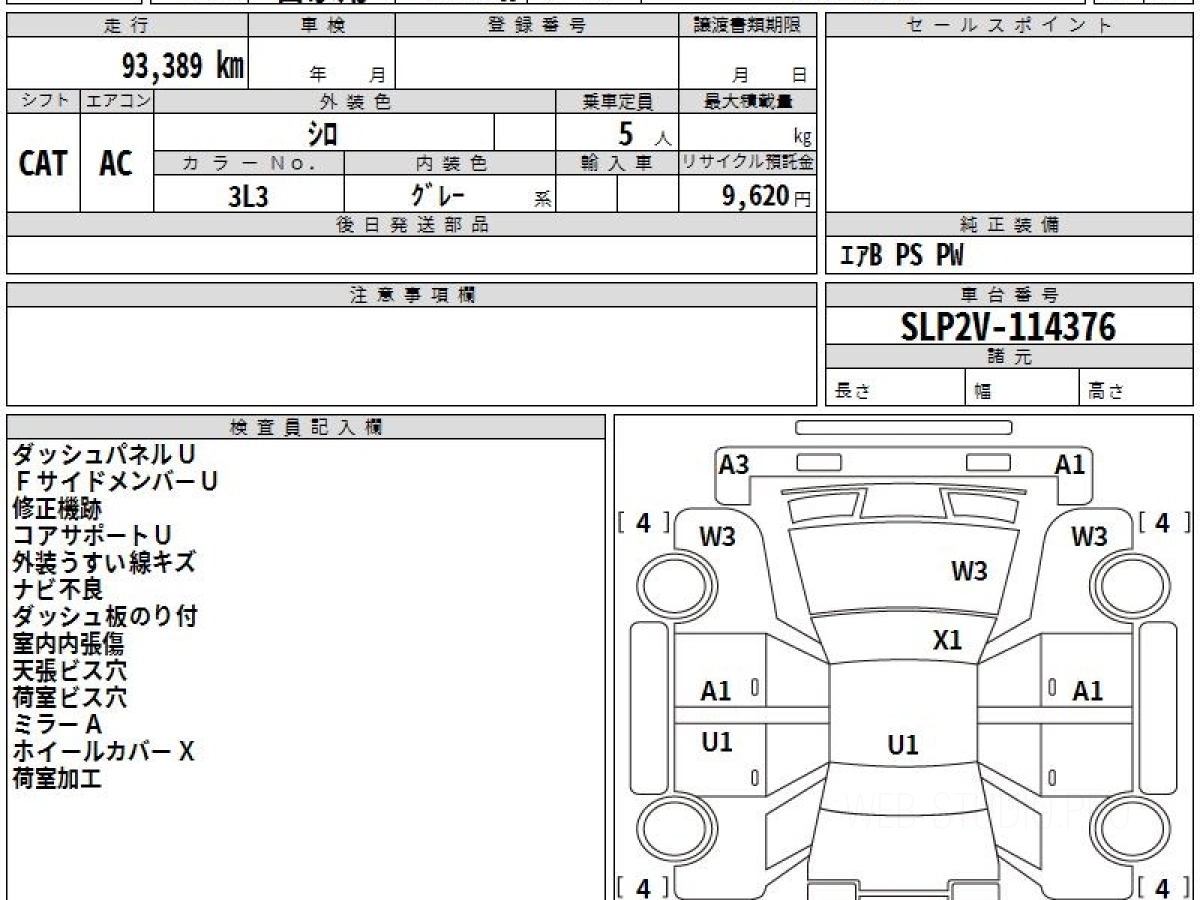Click the 外装色 header

point(355,101)
